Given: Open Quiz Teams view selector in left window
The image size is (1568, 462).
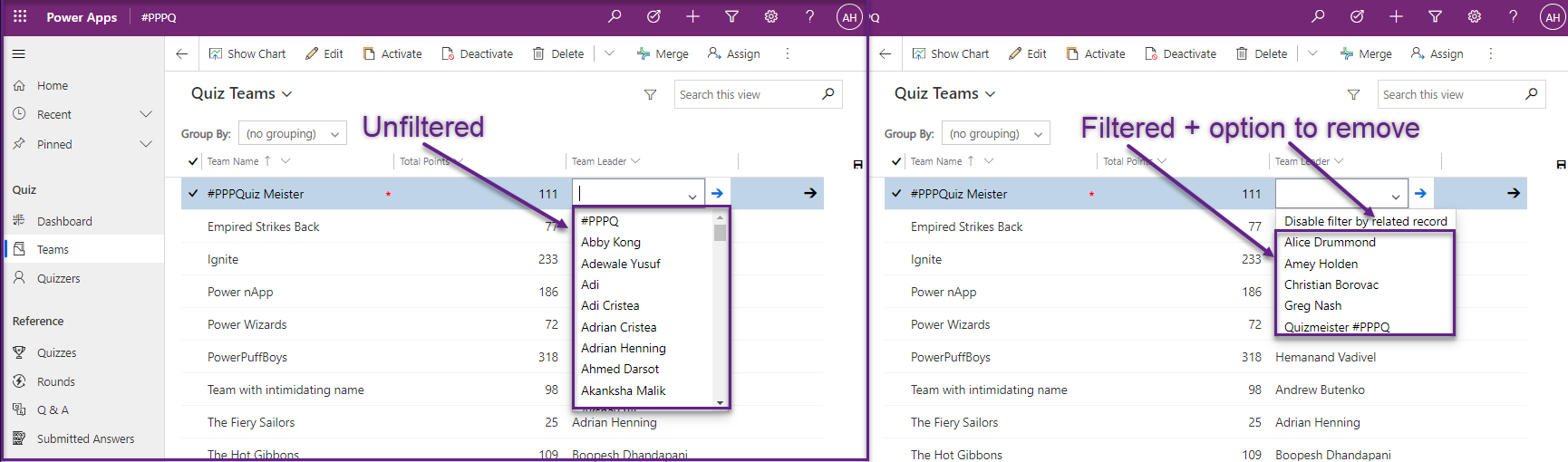Looking at the screenshot, I should point(241,93).
